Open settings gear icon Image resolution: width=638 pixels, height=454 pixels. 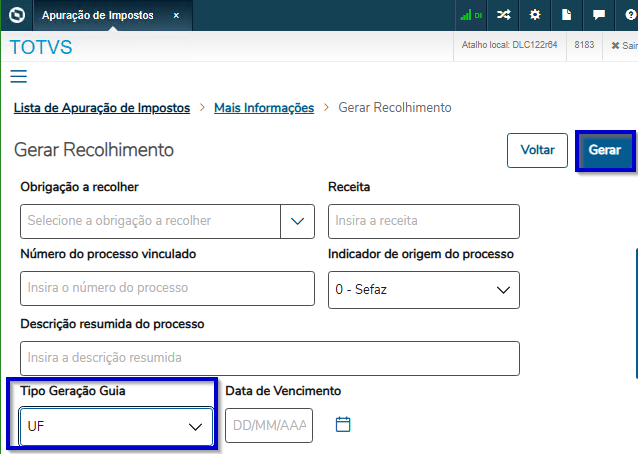[x=535, y=15]
